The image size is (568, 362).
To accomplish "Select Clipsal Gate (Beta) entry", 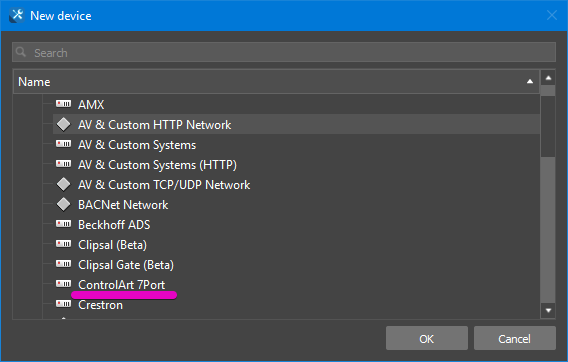I will 126,265.
